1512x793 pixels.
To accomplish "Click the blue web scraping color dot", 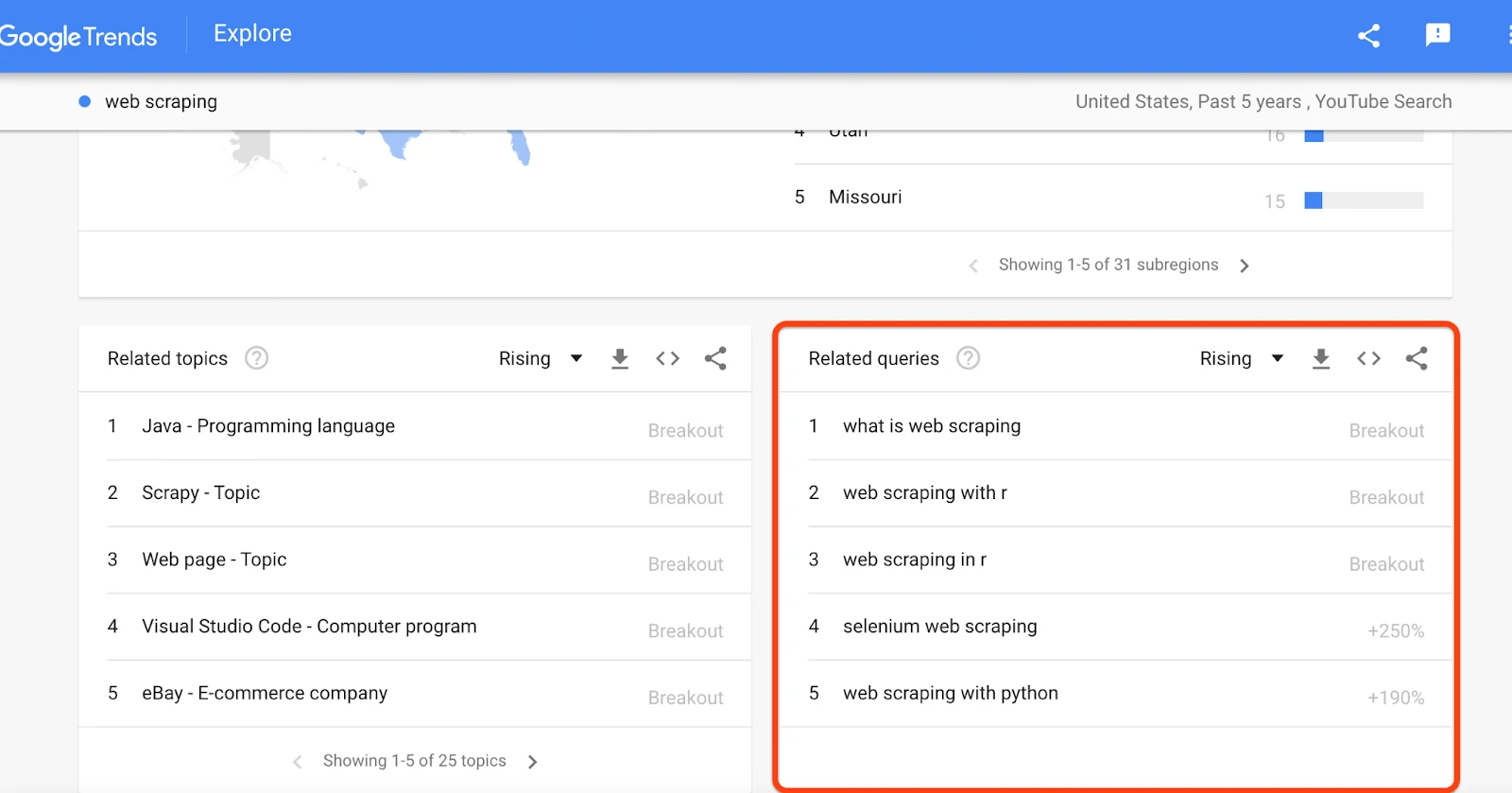I will pyautogui.click(x=85, y=101).
